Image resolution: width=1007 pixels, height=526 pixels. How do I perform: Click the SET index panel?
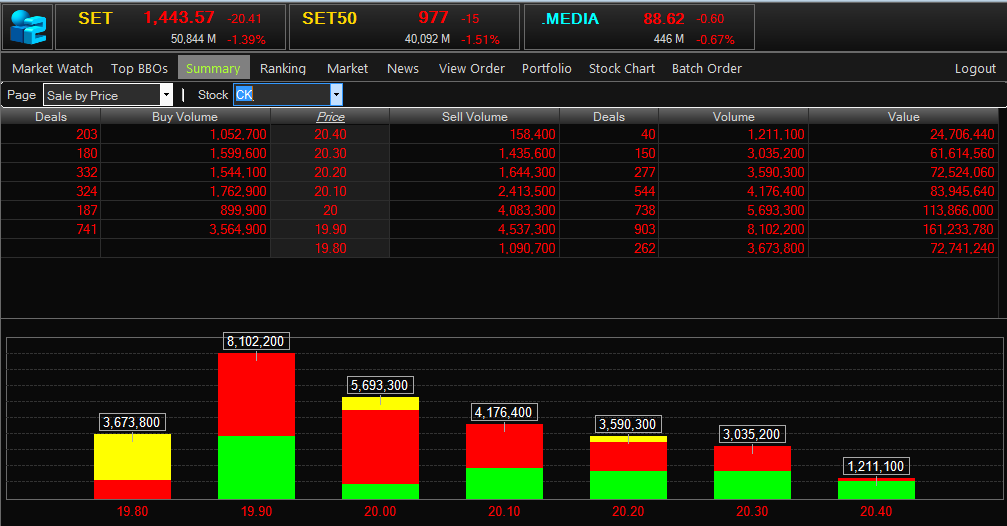point(169,27)
